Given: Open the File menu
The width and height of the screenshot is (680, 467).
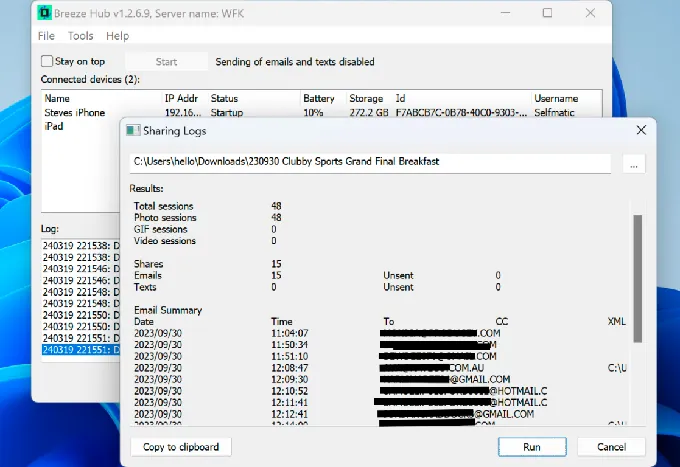Looking at the screenshot, I should (x=46, y=36).
